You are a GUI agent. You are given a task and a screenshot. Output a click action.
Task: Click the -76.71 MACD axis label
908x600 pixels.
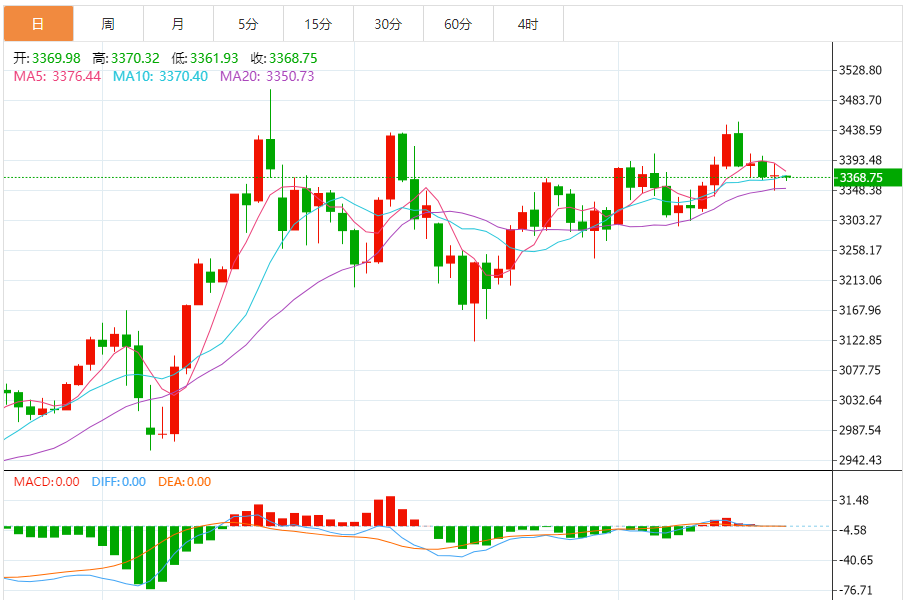(x=855, y=591)
